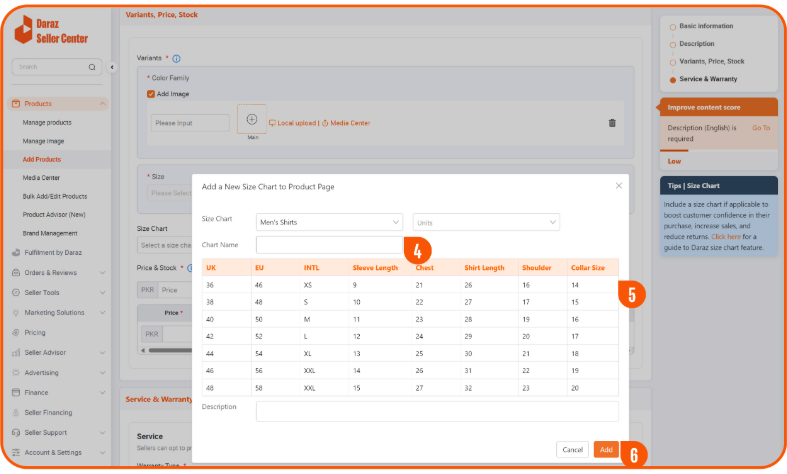
Task: Click the Cancel button in dialog
Action: (x=571, y=450)
